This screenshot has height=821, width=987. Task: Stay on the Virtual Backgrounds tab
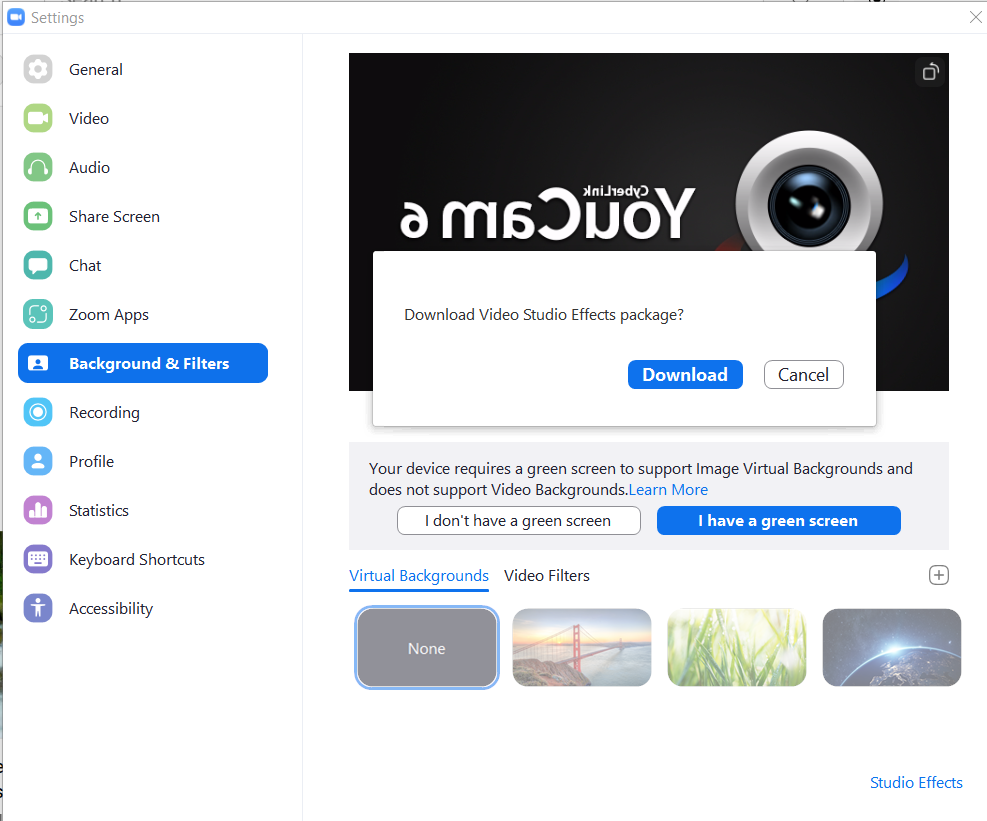tap(418, 575)
